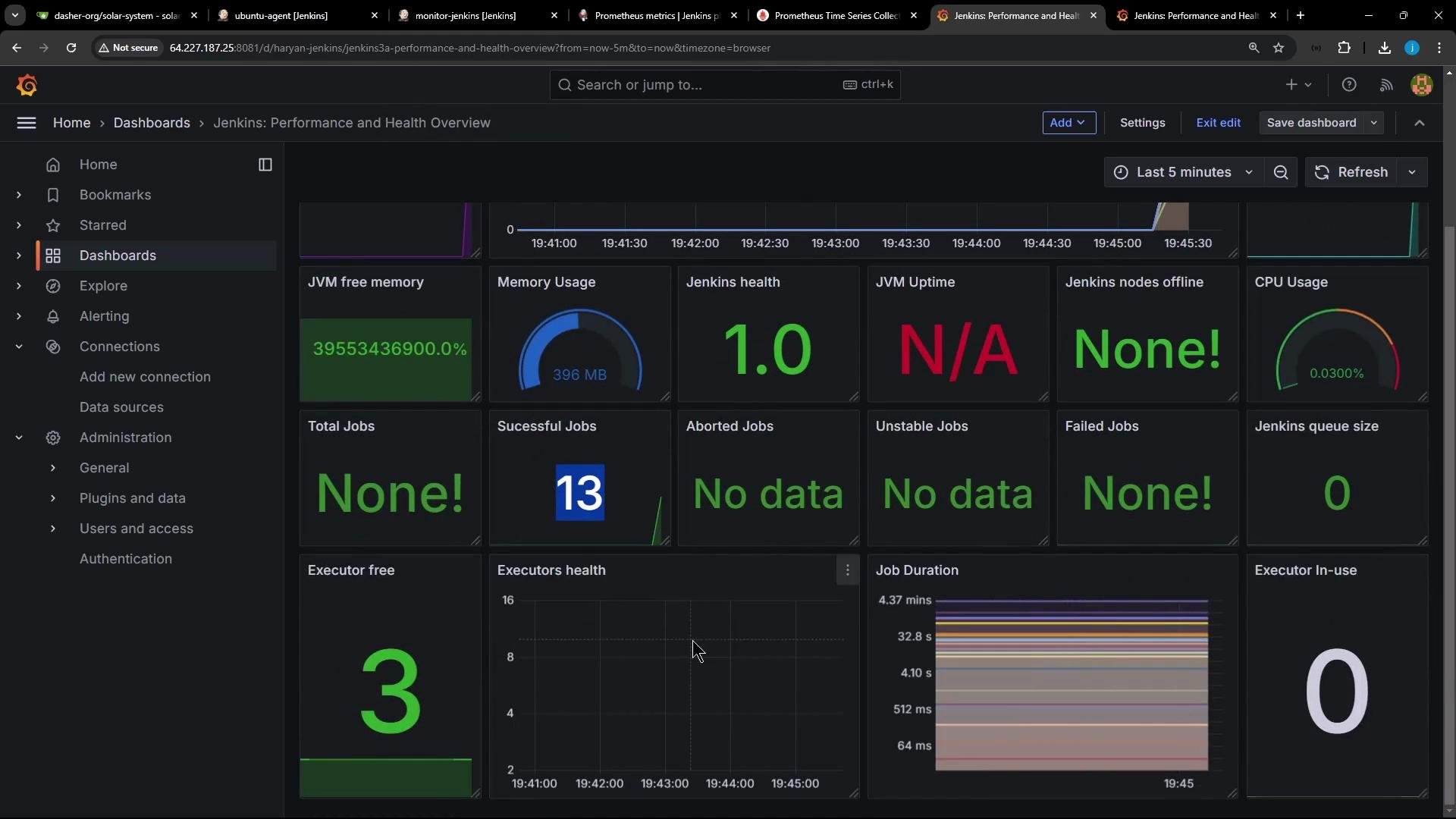Click the zoom out time range icon
Image resolution: width=1456 pixels, height=819 pixels.
pos(1281,172)
